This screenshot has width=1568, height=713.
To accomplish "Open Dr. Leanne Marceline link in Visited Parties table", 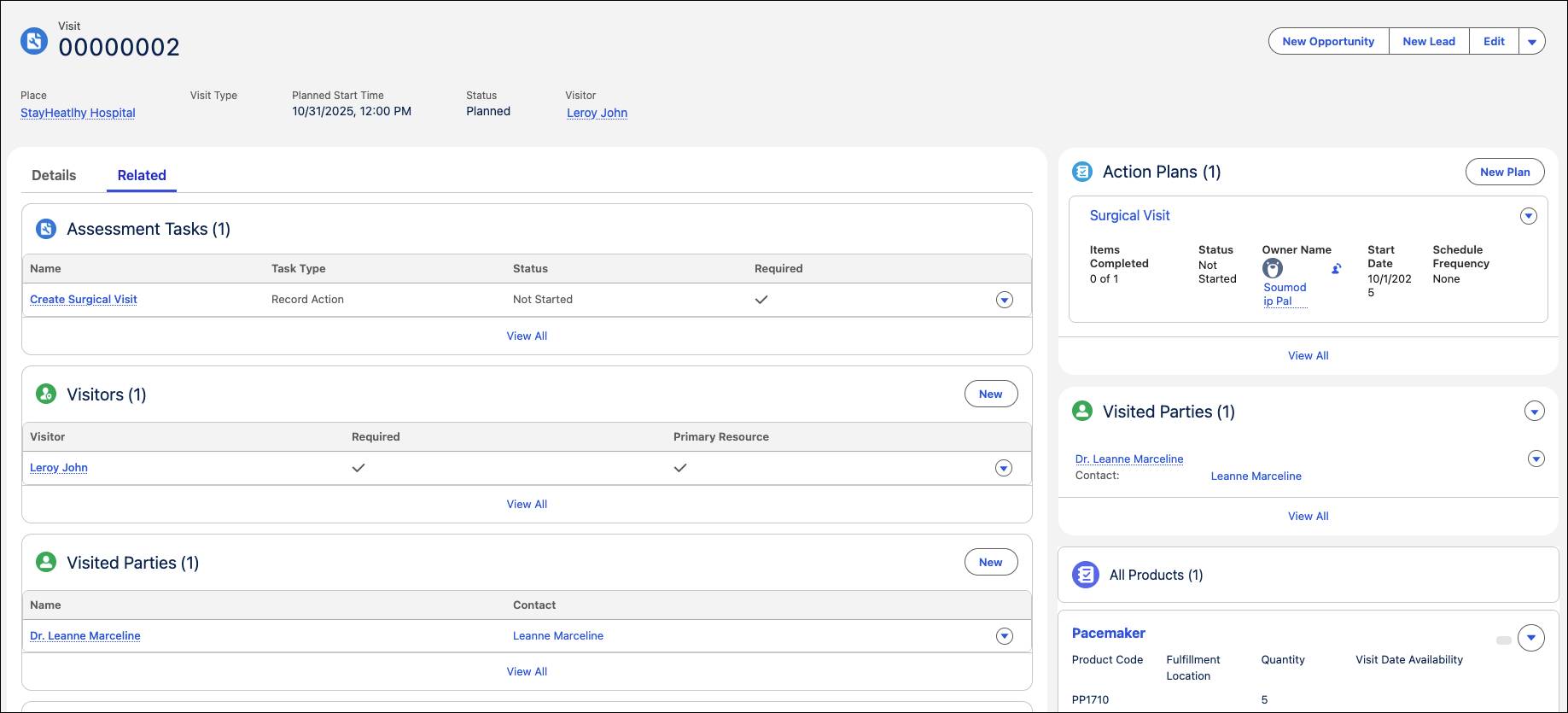I will 85,635.
